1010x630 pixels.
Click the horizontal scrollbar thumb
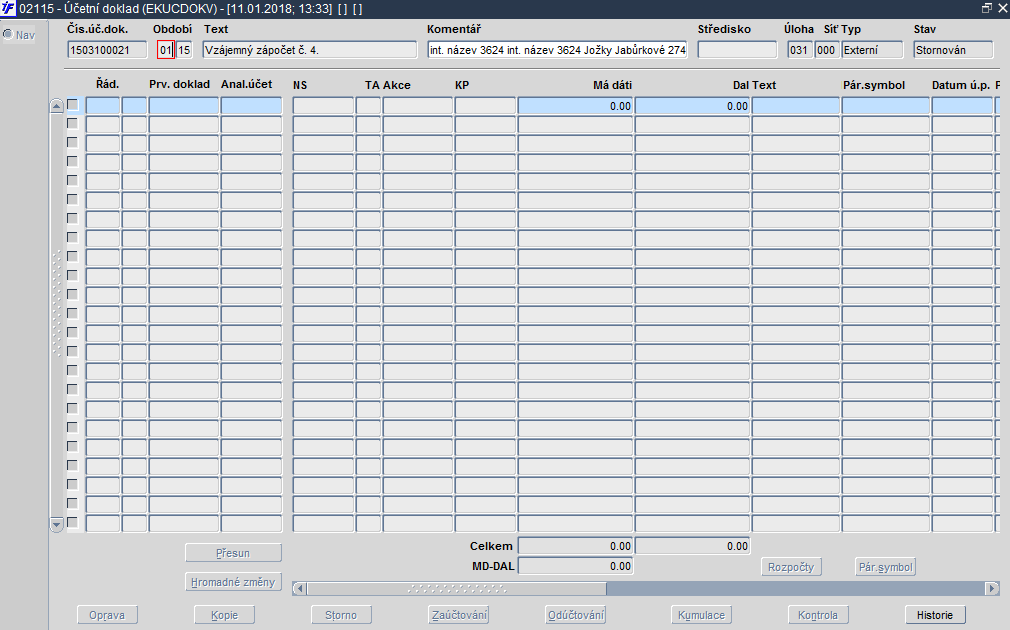[457, 588]
